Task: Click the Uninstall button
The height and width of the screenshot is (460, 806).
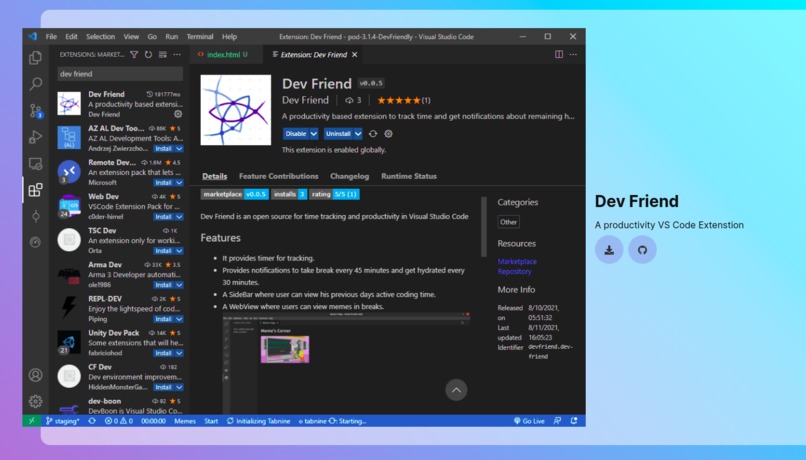Action: 338,134
